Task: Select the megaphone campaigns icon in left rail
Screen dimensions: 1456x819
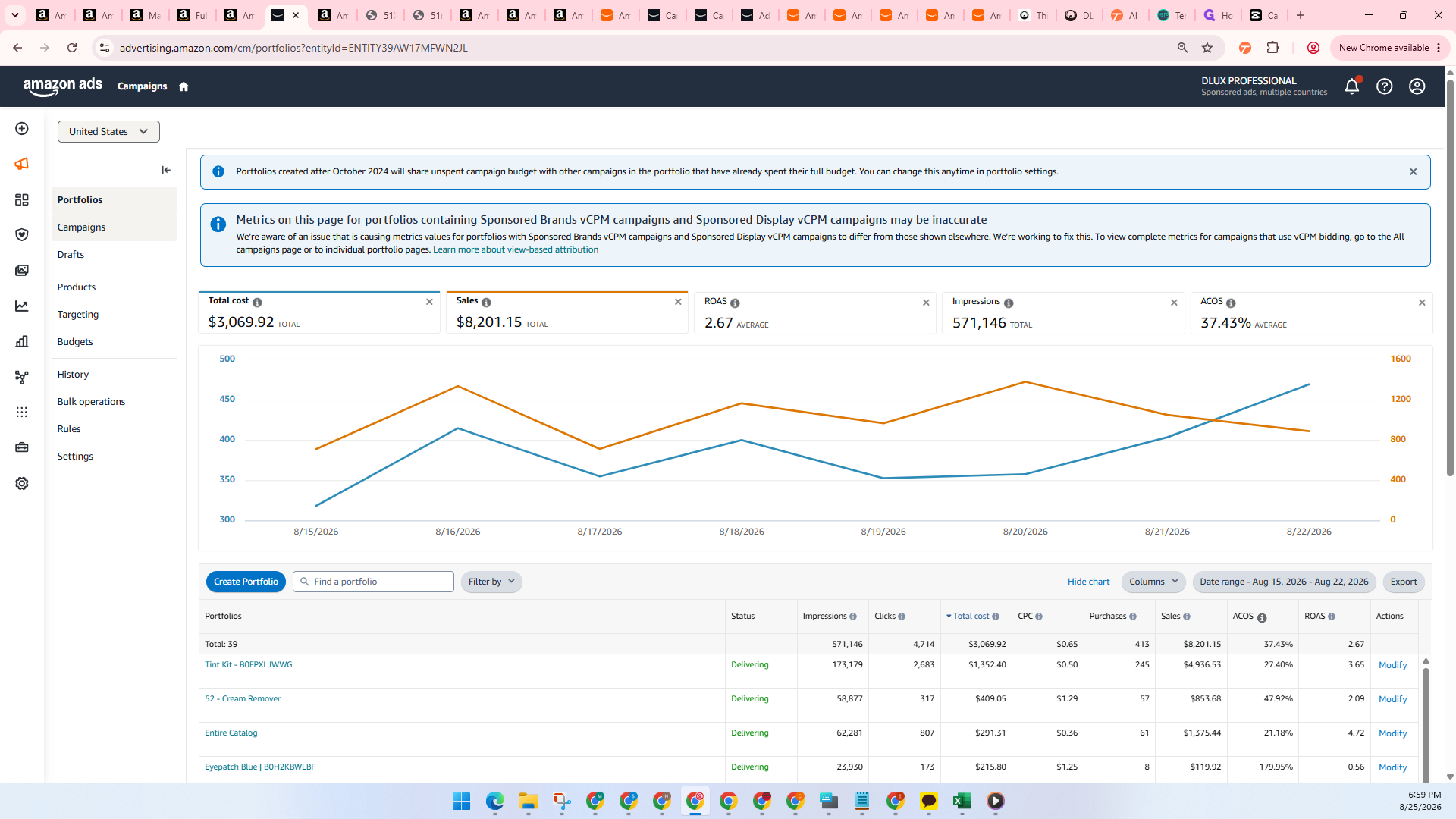Action: coord(22,164)
